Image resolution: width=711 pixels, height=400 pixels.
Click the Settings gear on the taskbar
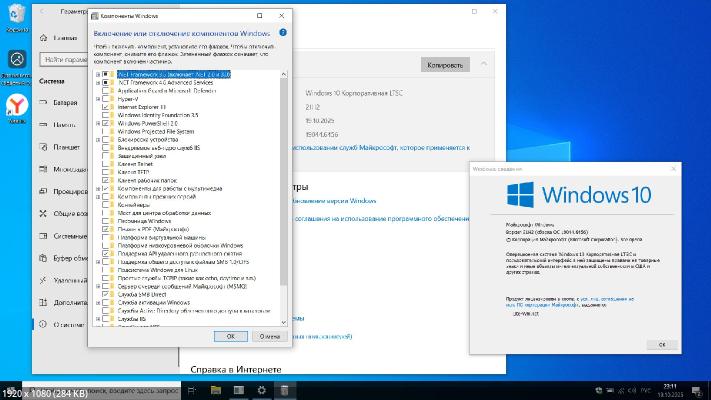(x=260, y=389)
